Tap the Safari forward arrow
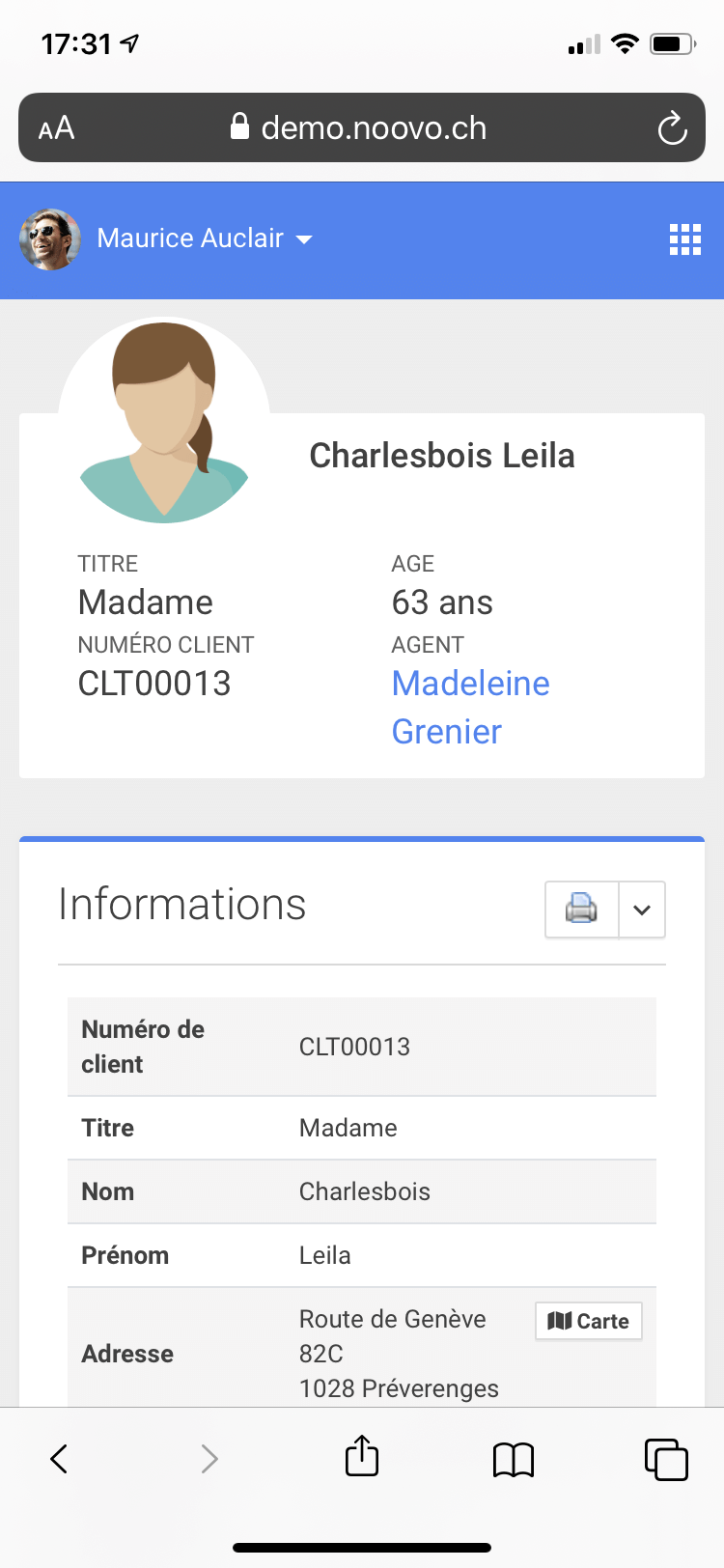Screen dimensions: 724x1568 (x=209, y=1459)
